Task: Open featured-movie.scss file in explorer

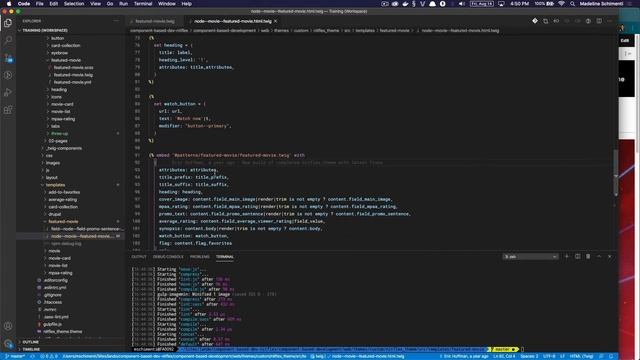Action: click(73, 67)
